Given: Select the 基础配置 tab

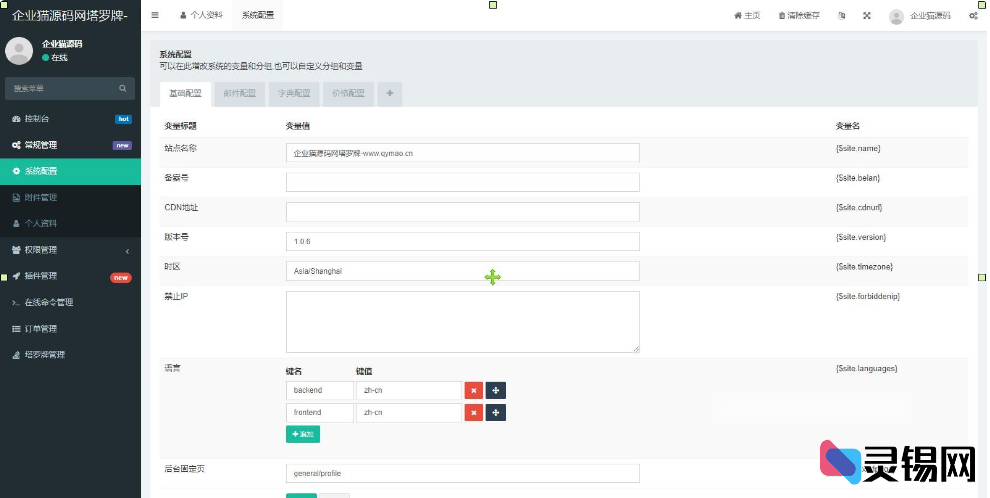Looking at the screenshot, I should coord(186,93).
